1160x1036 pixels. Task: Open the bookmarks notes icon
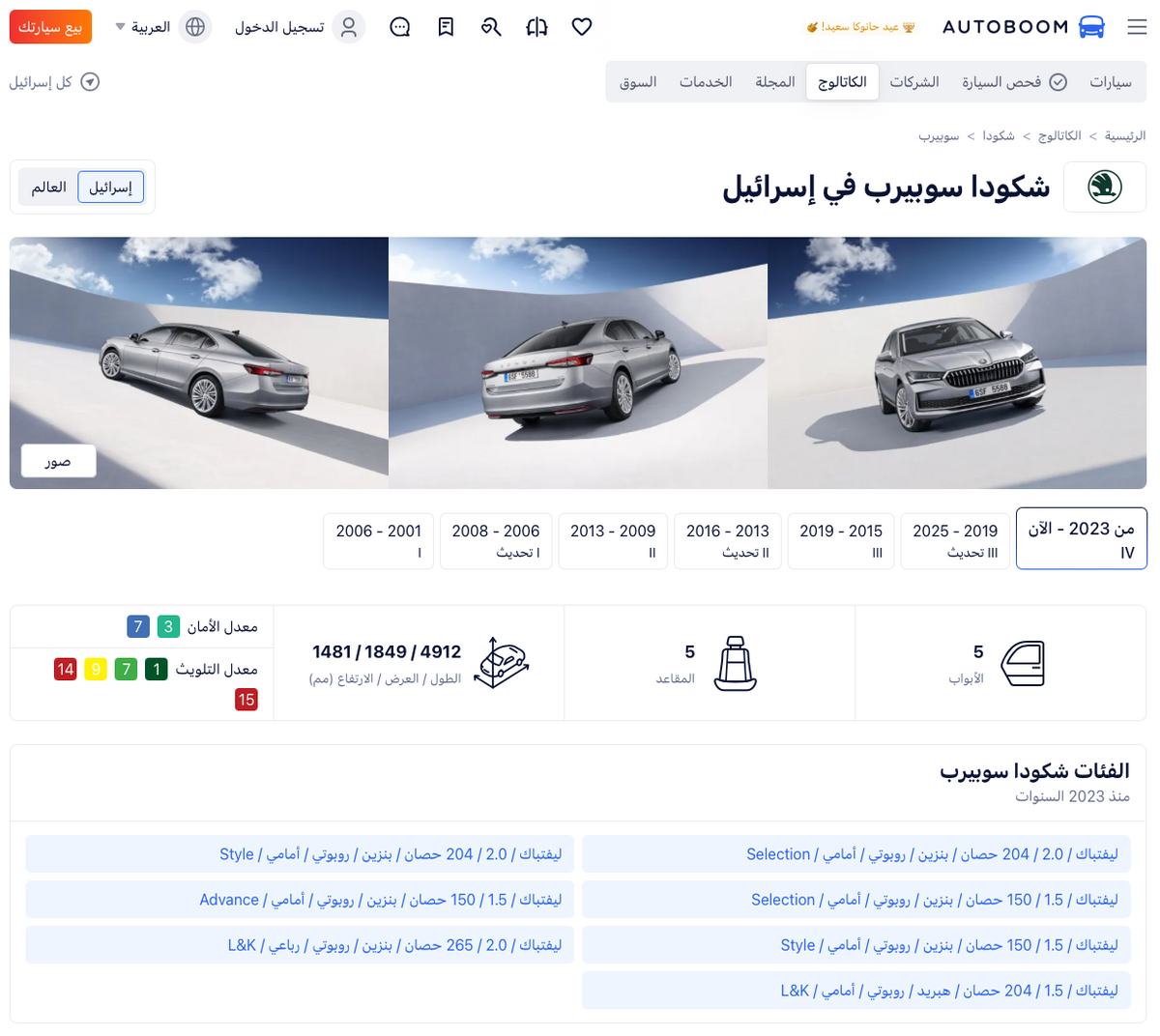point(446,27)
